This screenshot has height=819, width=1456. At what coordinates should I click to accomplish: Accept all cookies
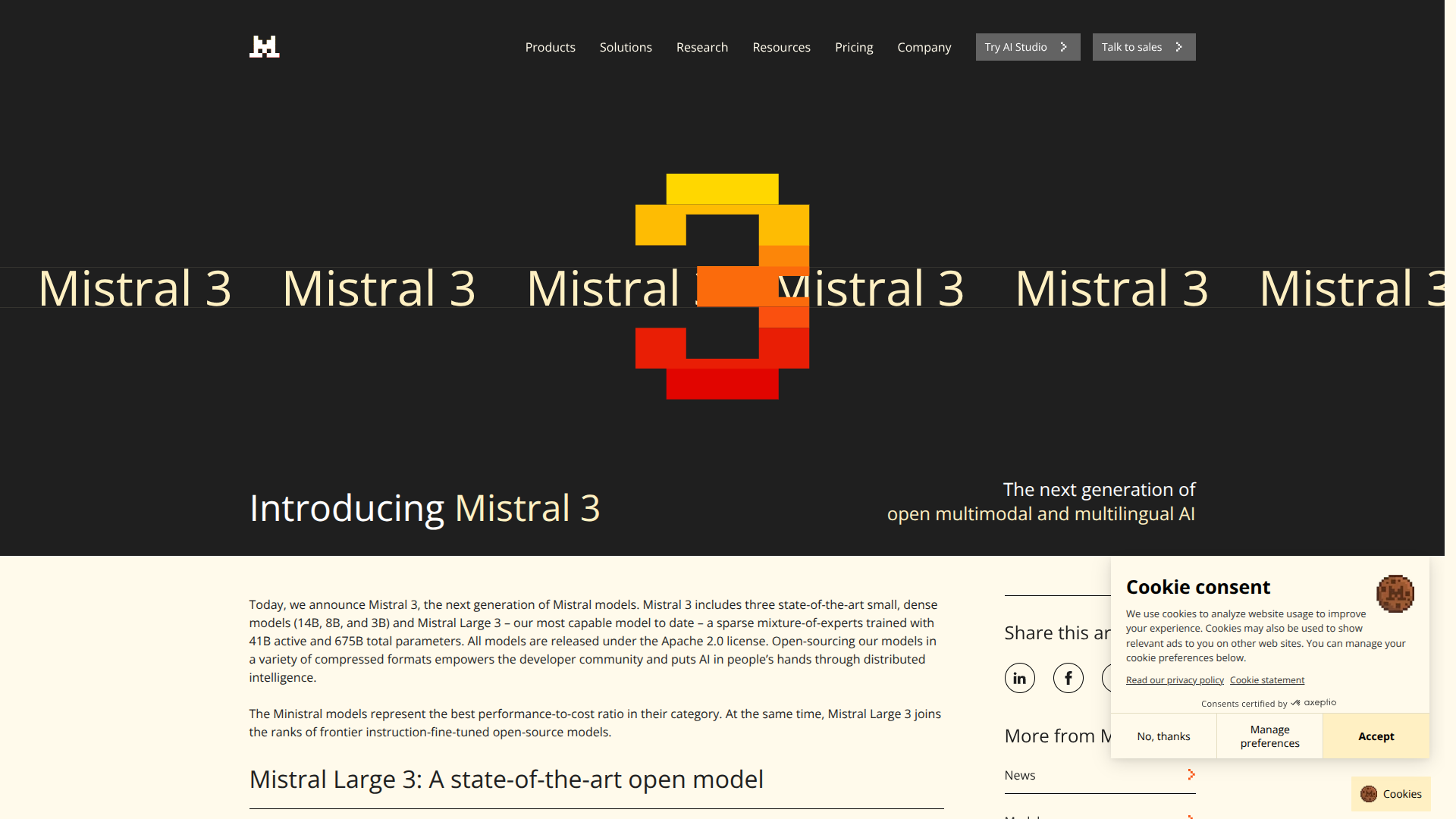tap(1375, 736)
